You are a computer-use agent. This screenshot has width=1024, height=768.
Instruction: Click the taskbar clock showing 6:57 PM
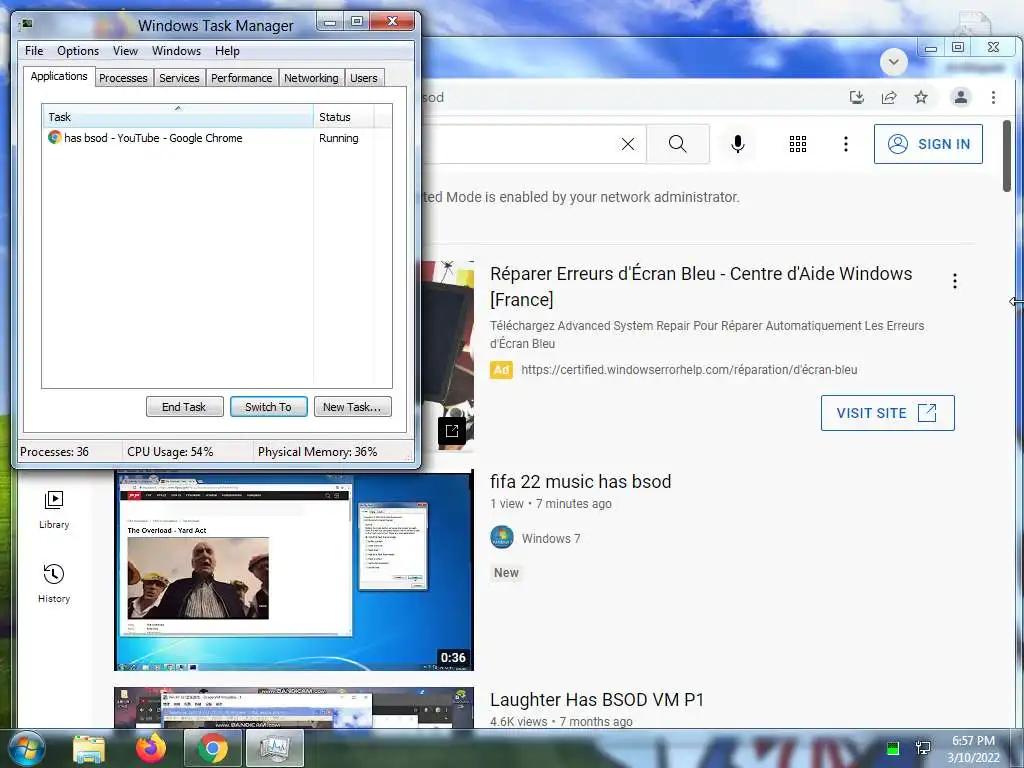[x=973, y=749]
